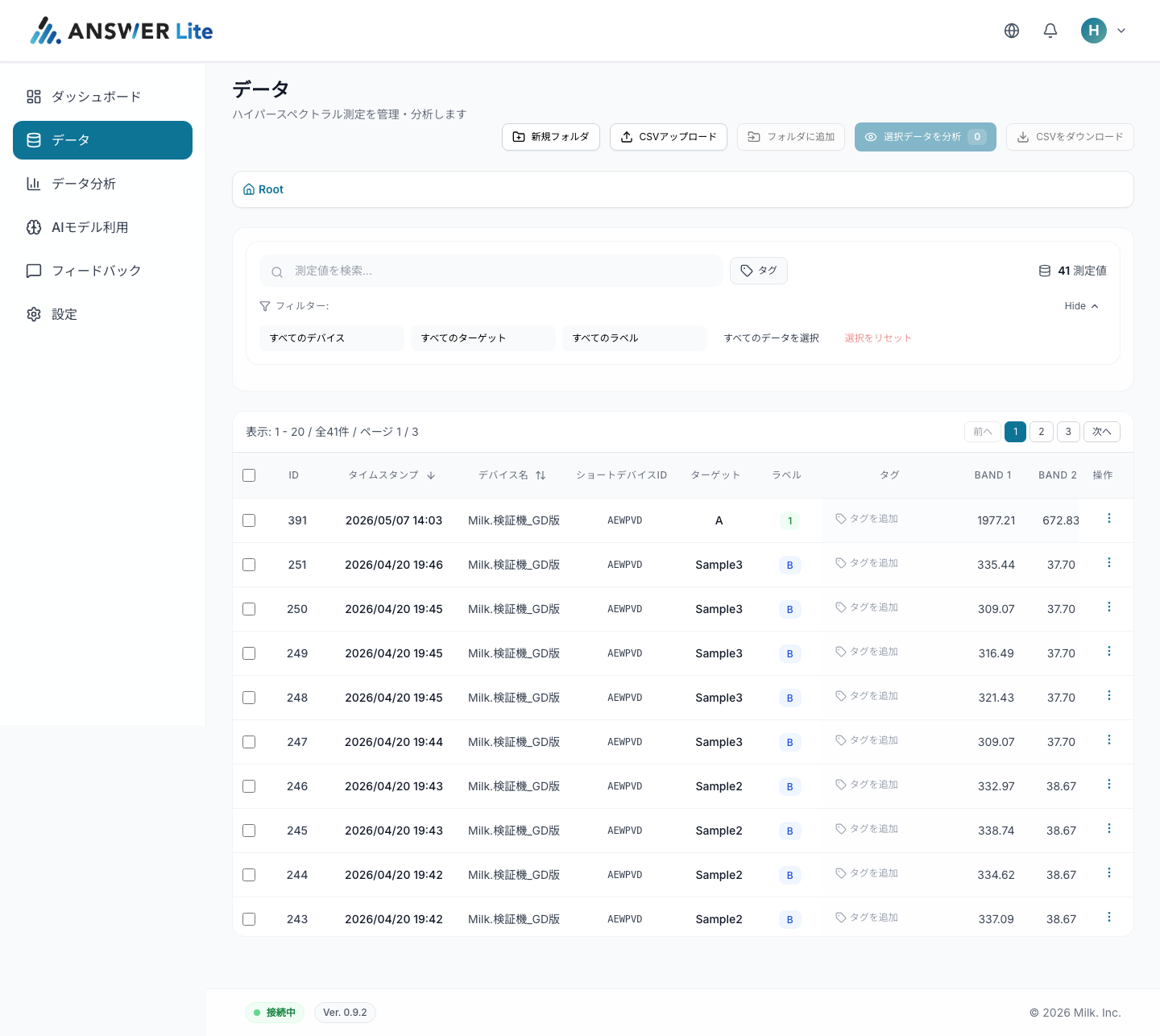Select the データ sidebar item
This screenshot has width=1160, height=1036.
pyautogui.click(x=102, y=140)
